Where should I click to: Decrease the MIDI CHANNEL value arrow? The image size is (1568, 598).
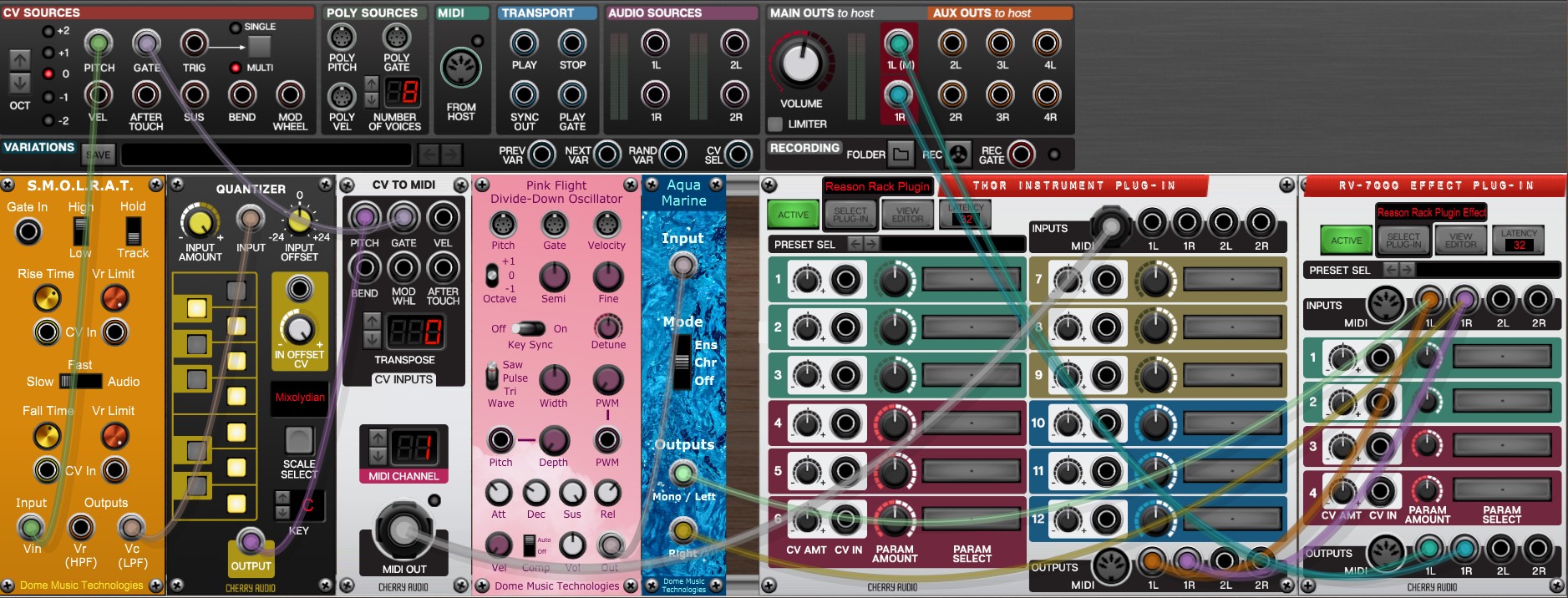pos(378,455)
